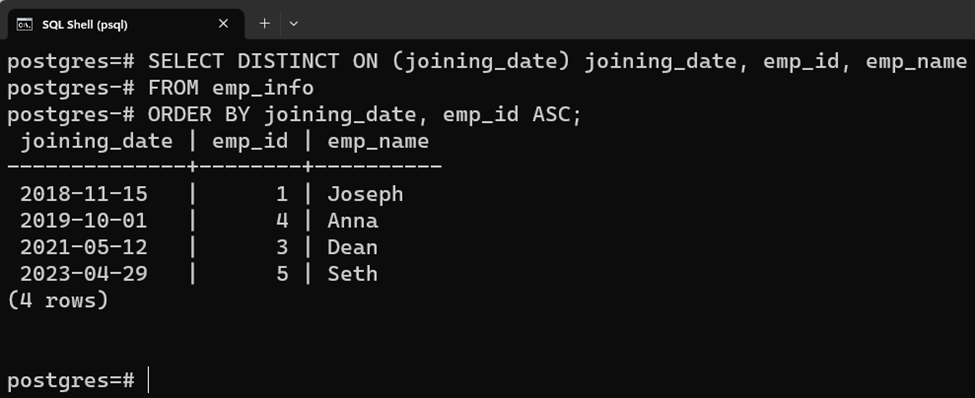Click the Dean employee name
The width and height of the screenshot is (975, 398).
353,248
